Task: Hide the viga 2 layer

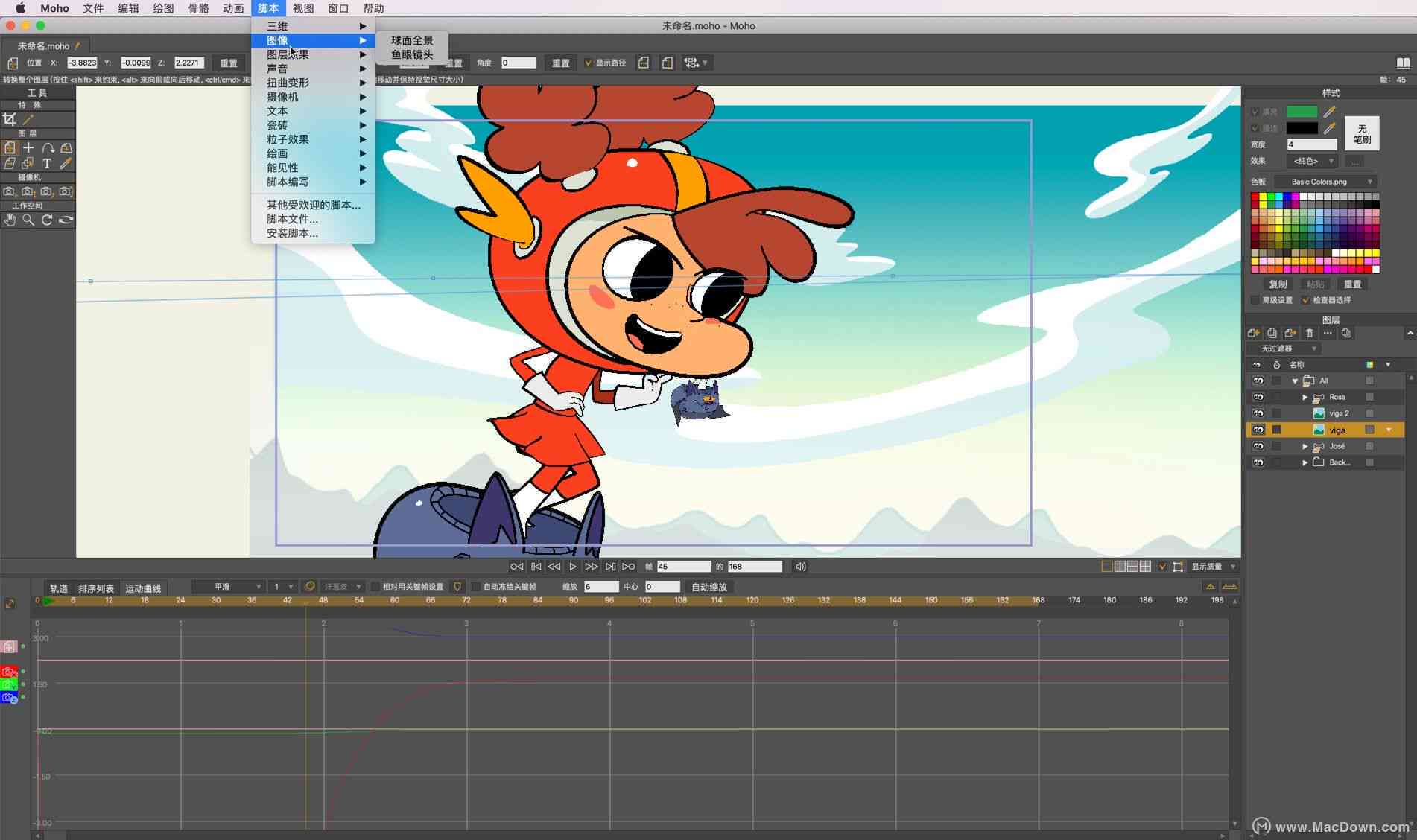Action: tap(1258, 413)
